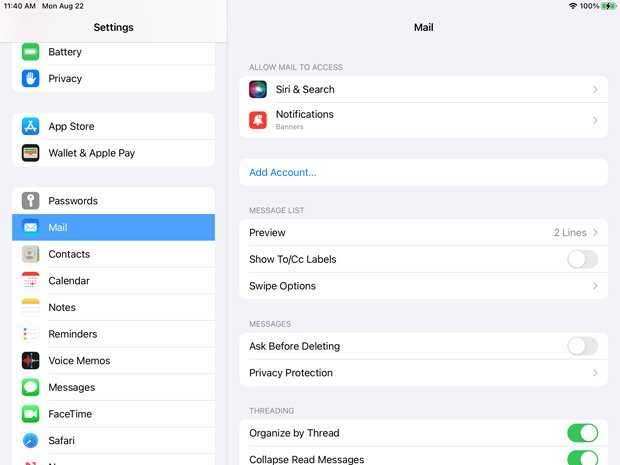
Task: Tap the FaceTime camera icon
Action: pos(30,414)
